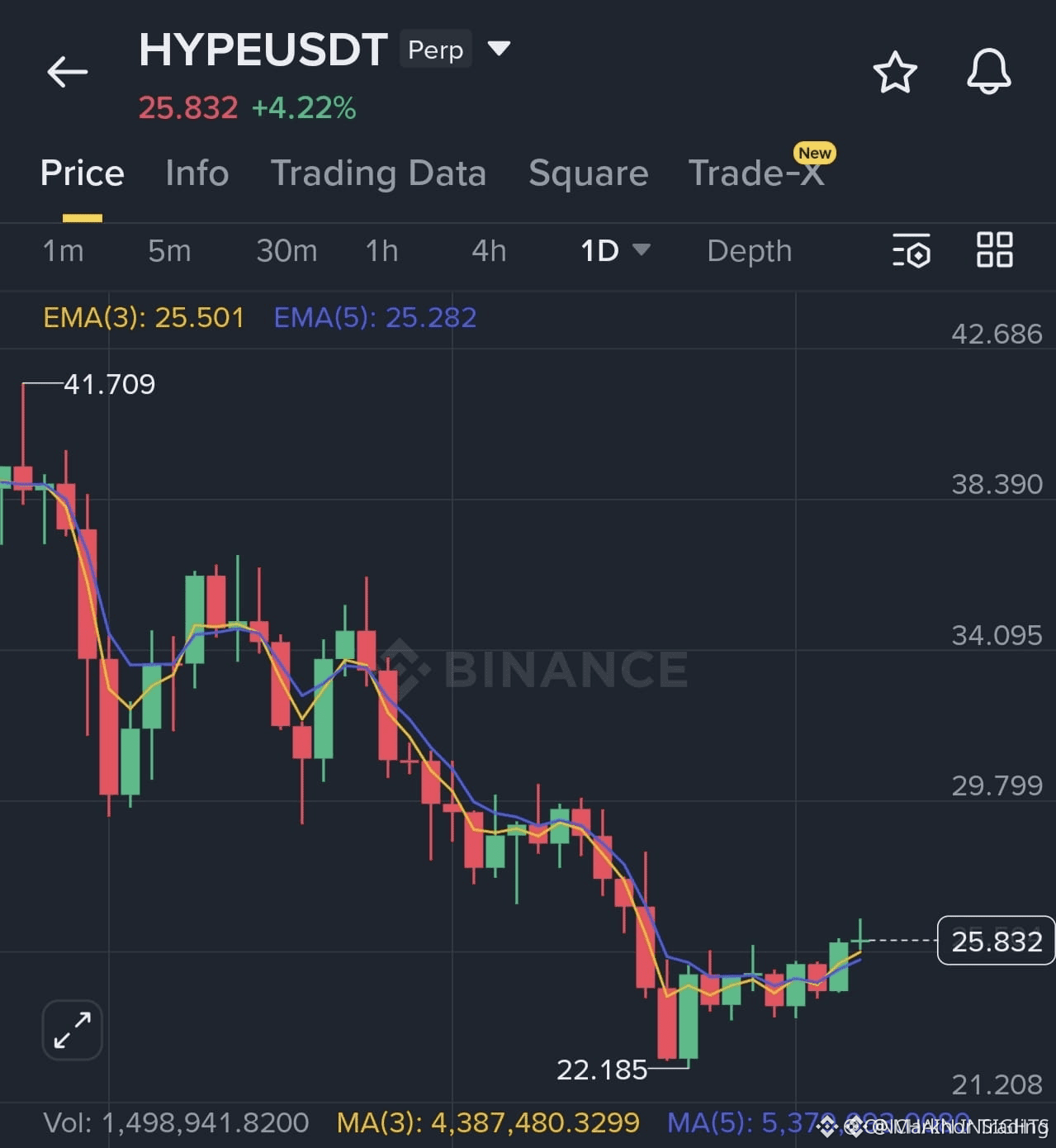Image resolution: width=1056 pixels, height=1148 pixels.
Task: Tap the Perp contract label
Action: (x=436, y=50)
